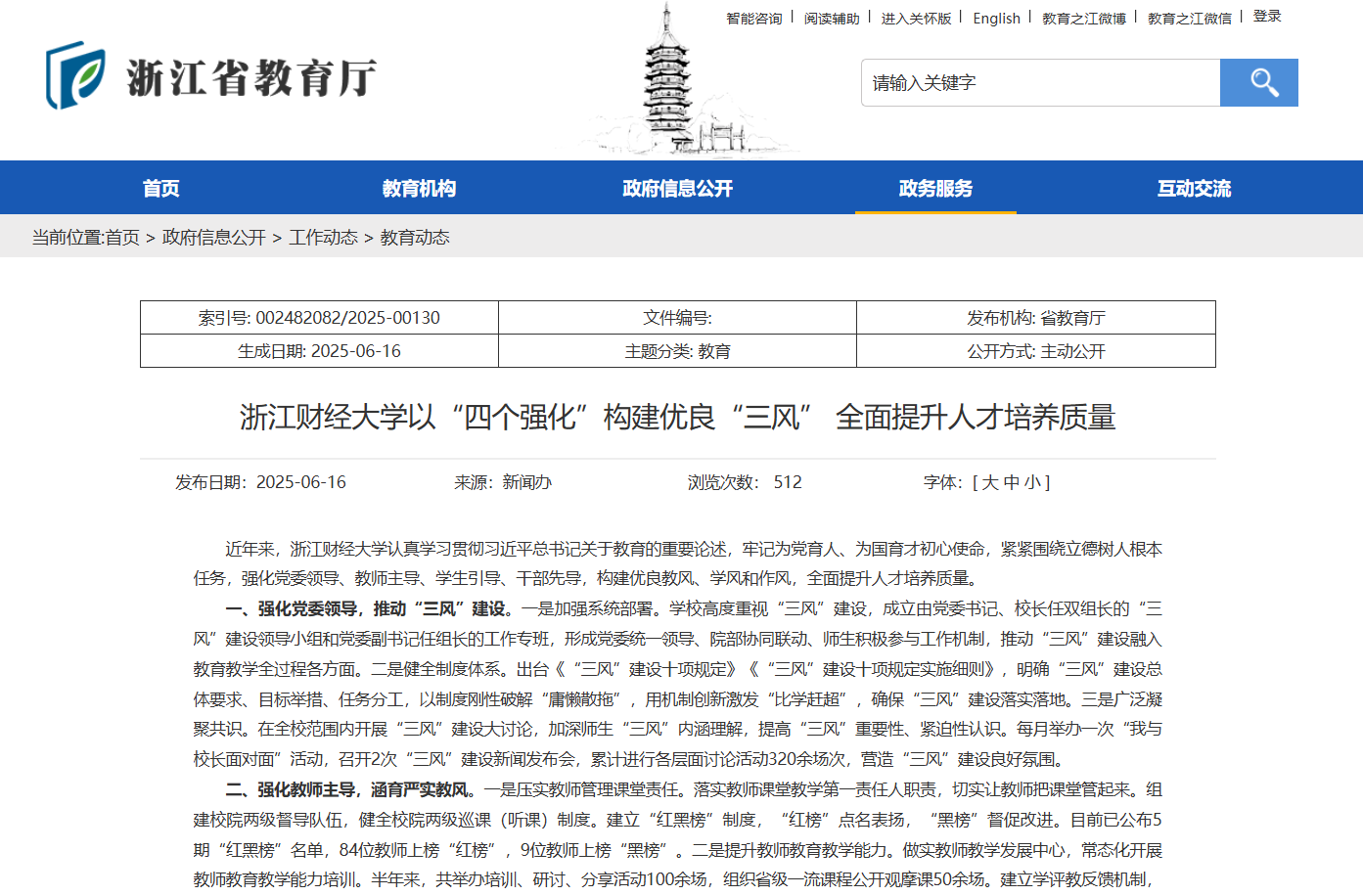
Task: Click 来源: 新闻办 text
Action: 503,482
